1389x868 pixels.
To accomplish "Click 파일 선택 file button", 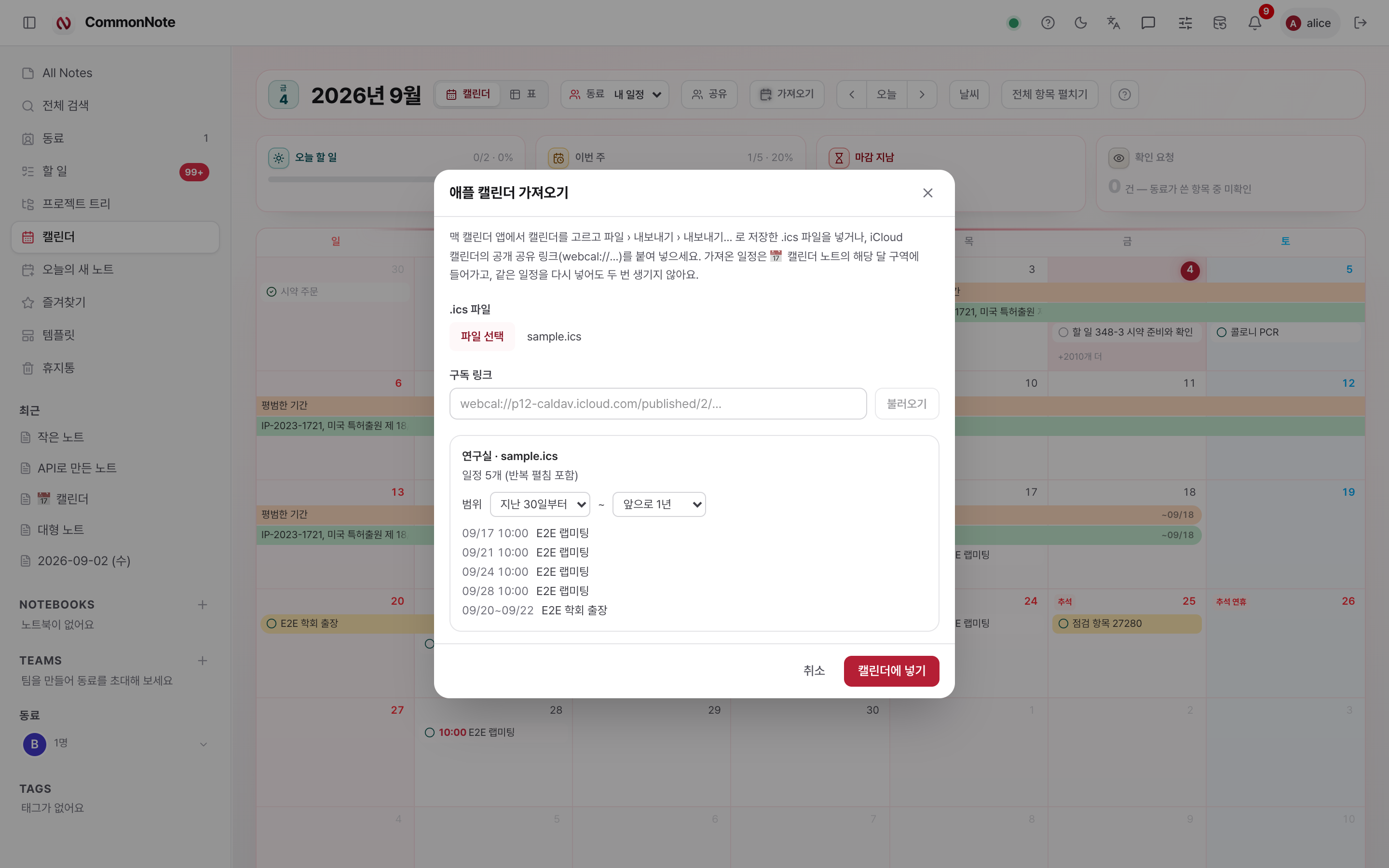I will [x=482, y=337].
